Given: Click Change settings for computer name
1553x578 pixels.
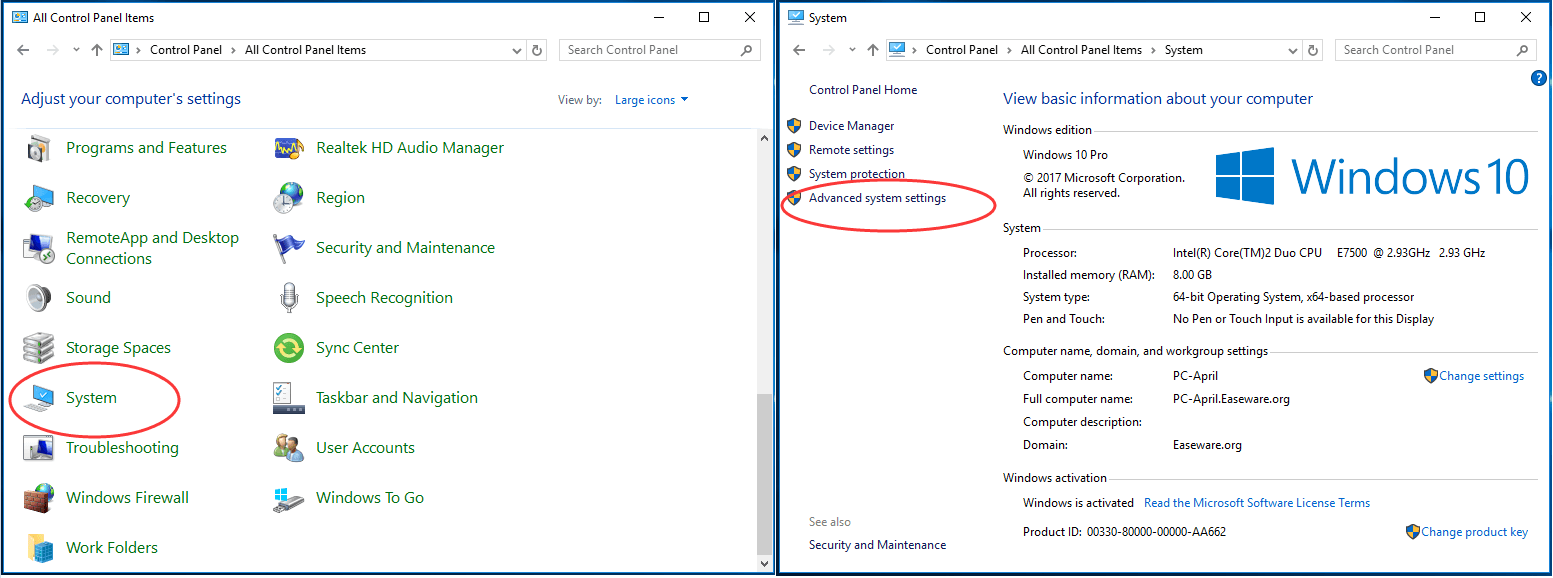Looking at the screenshot, I should click(x=1481, y=376).
